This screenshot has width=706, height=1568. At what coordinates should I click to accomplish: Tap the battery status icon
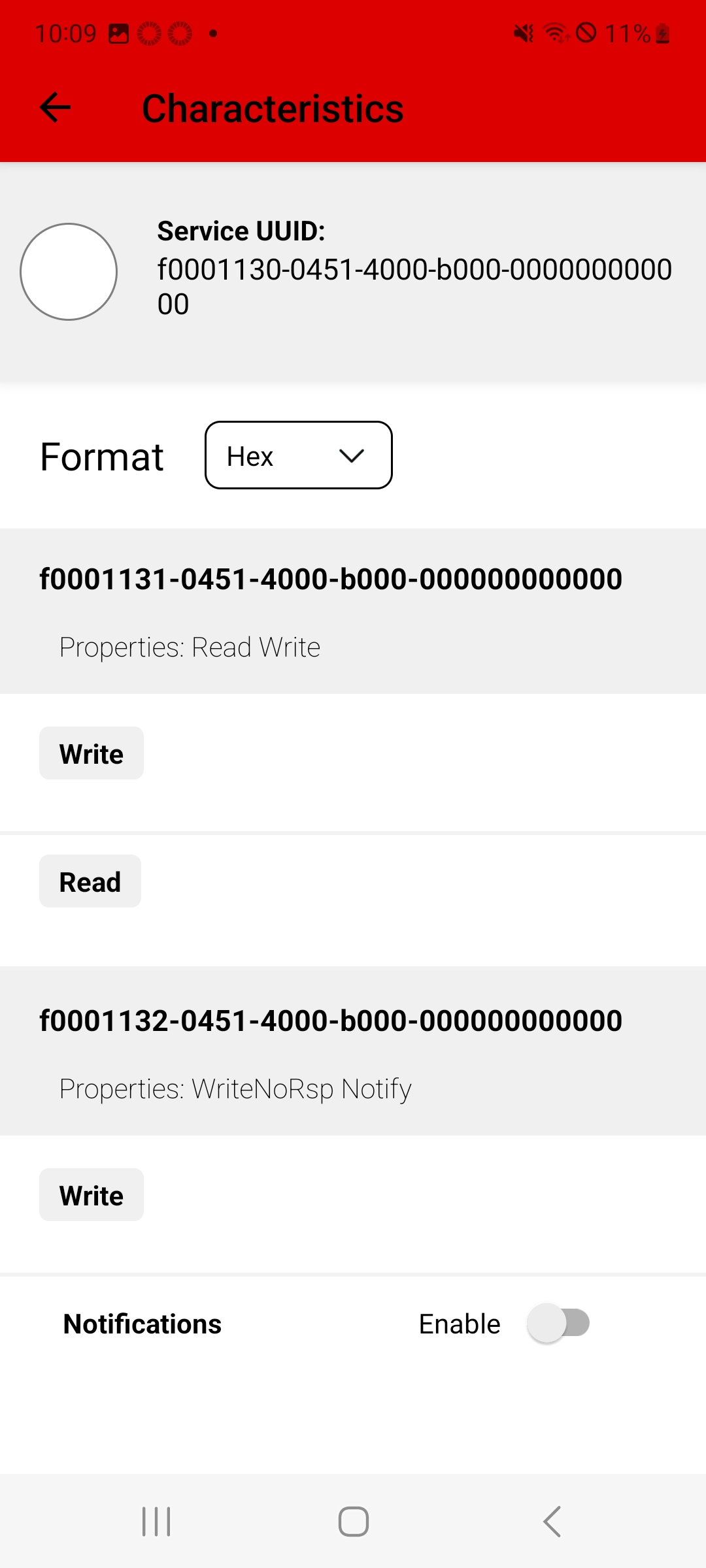pyautogui.click(x=663, y=33)
